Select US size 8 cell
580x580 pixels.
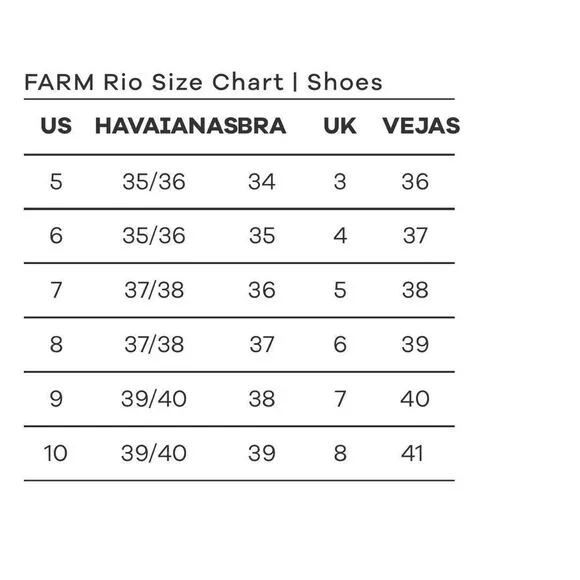[56, 344]
